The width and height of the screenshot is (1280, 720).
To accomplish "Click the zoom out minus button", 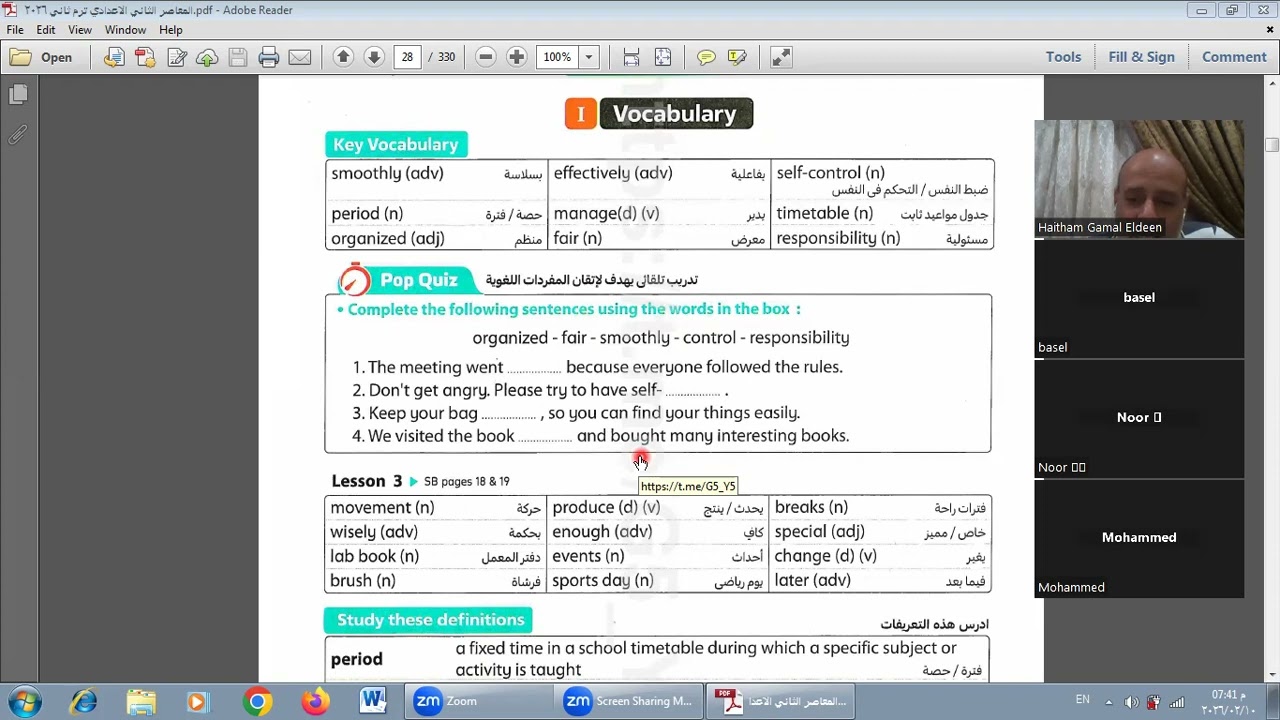I will coord(486,57).
